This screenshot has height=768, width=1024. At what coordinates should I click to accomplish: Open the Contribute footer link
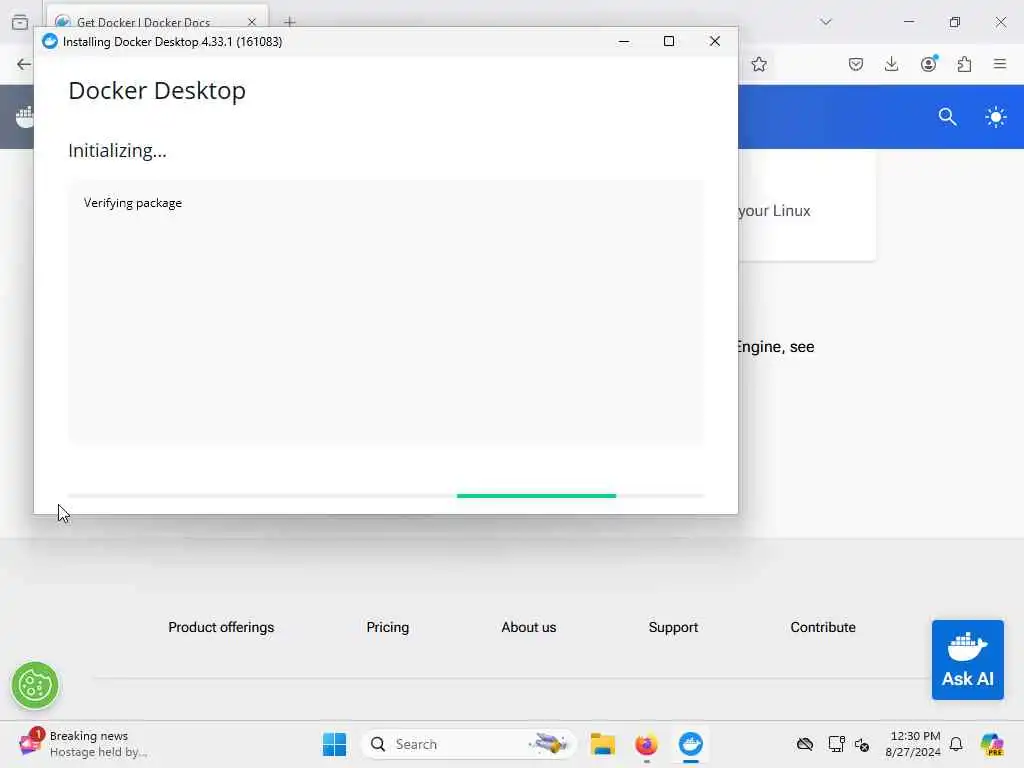822,627
